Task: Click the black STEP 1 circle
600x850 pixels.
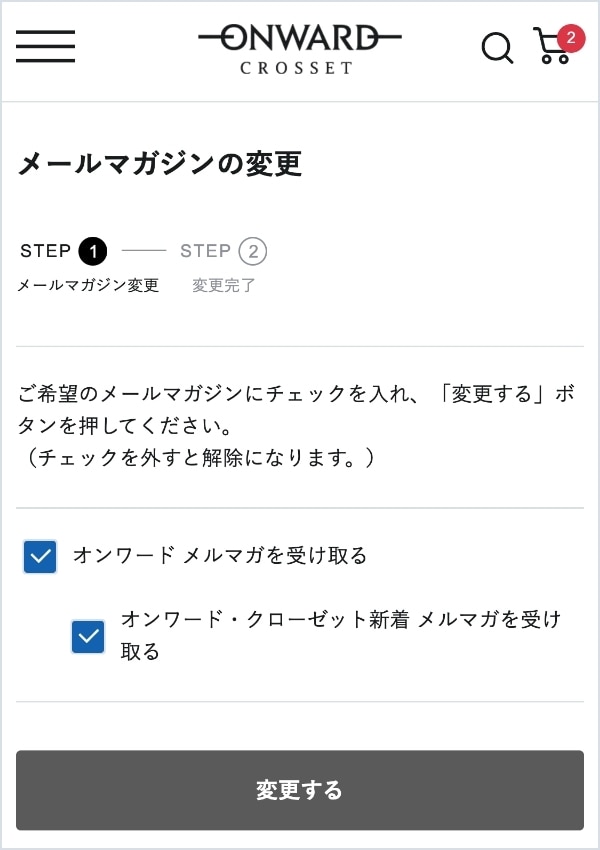Action: click(92, 251)
